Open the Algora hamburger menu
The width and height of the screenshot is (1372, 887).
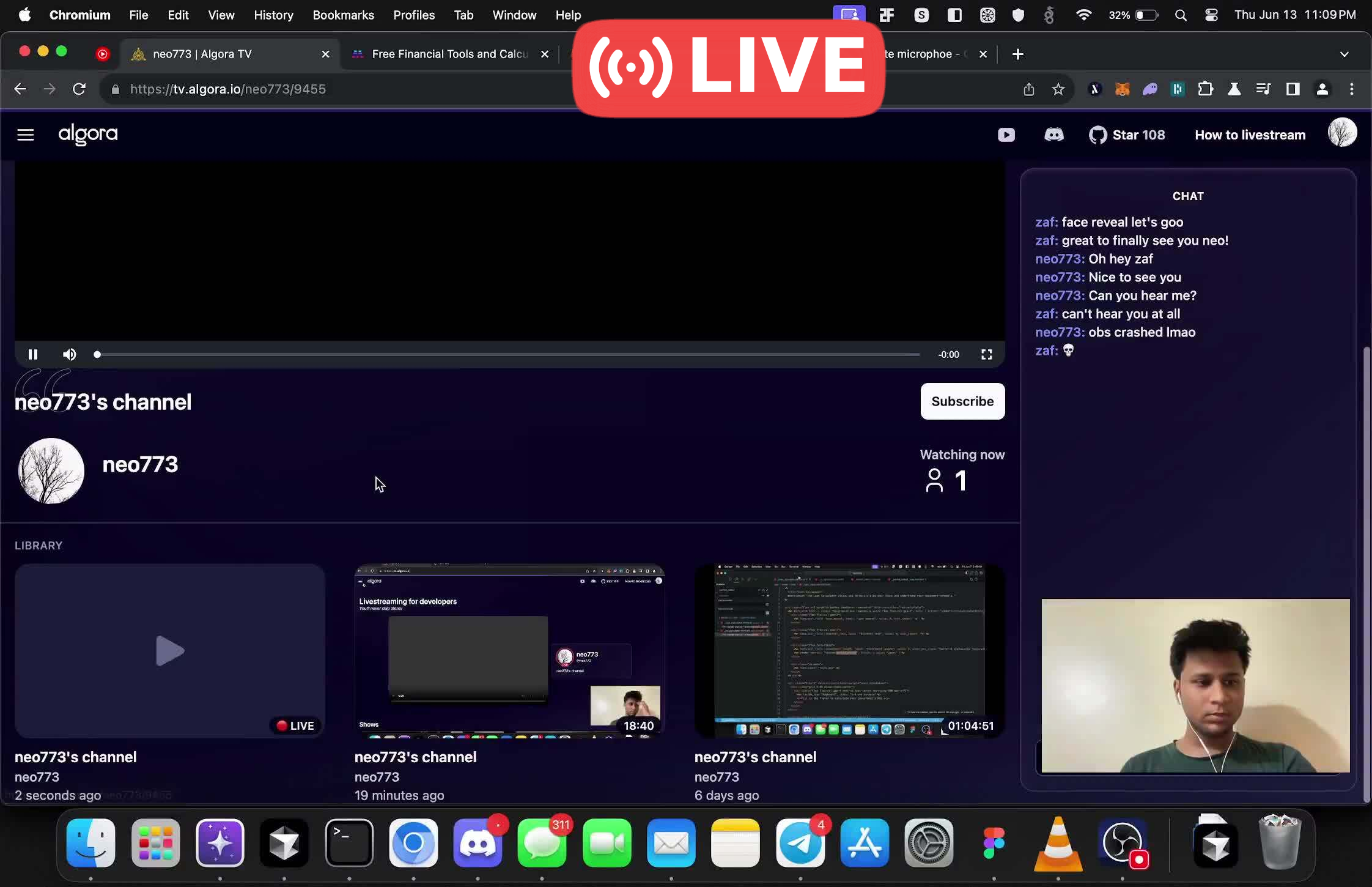point(25,135)
